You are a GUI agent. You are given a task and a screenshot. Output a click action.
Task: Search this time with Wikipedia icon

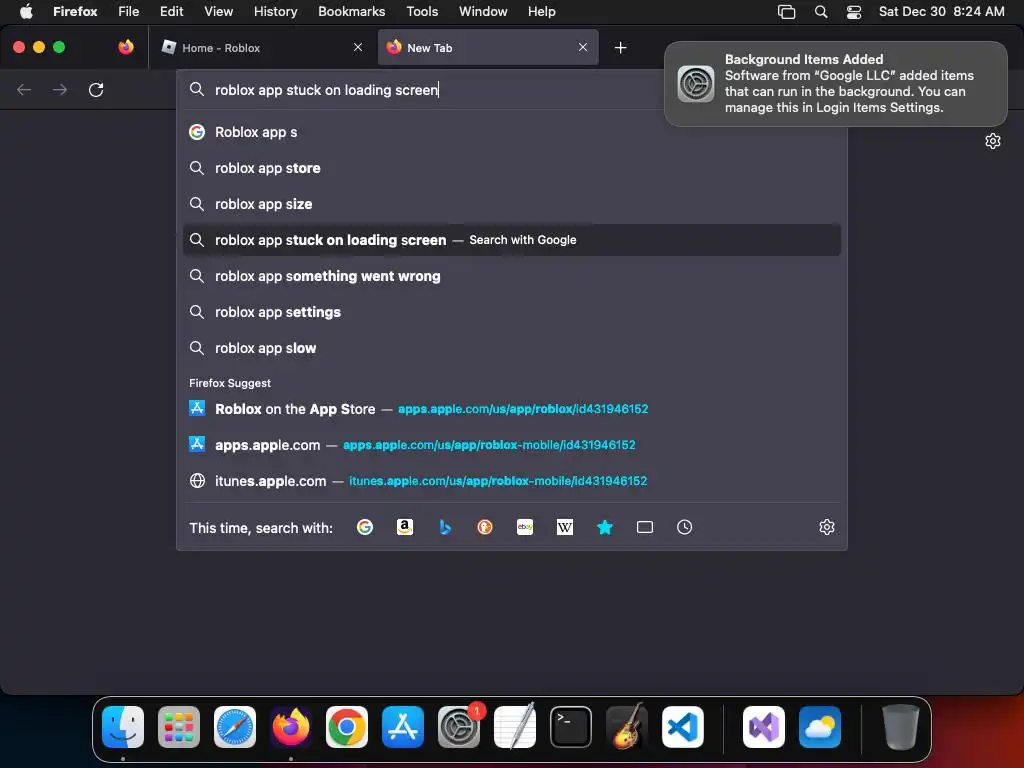pos(565,527)
